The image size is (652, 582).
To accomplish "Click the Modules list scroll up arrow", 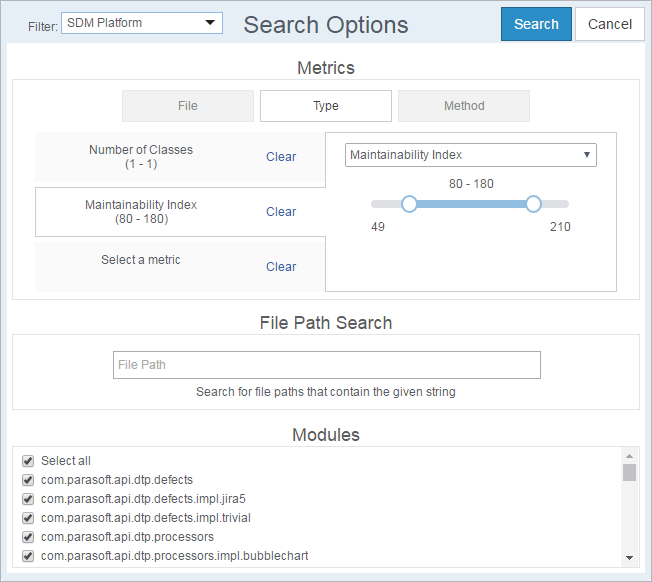I will (629, 456).
